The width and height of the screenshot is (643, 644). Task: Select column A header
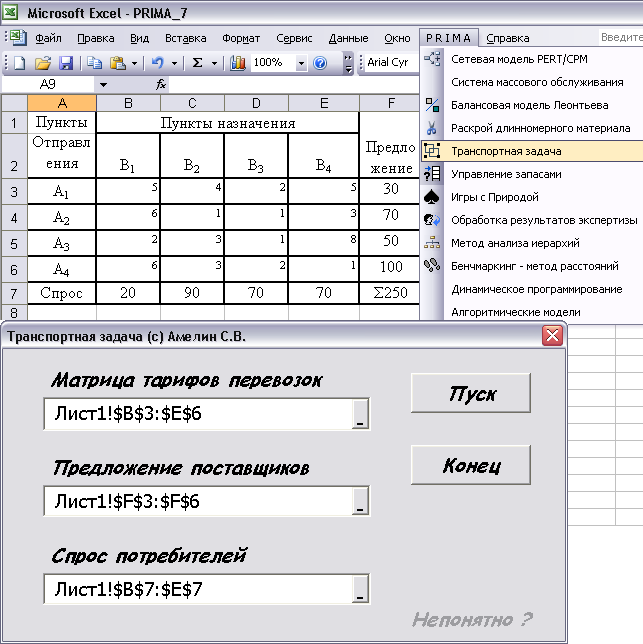tap(62, 103)
